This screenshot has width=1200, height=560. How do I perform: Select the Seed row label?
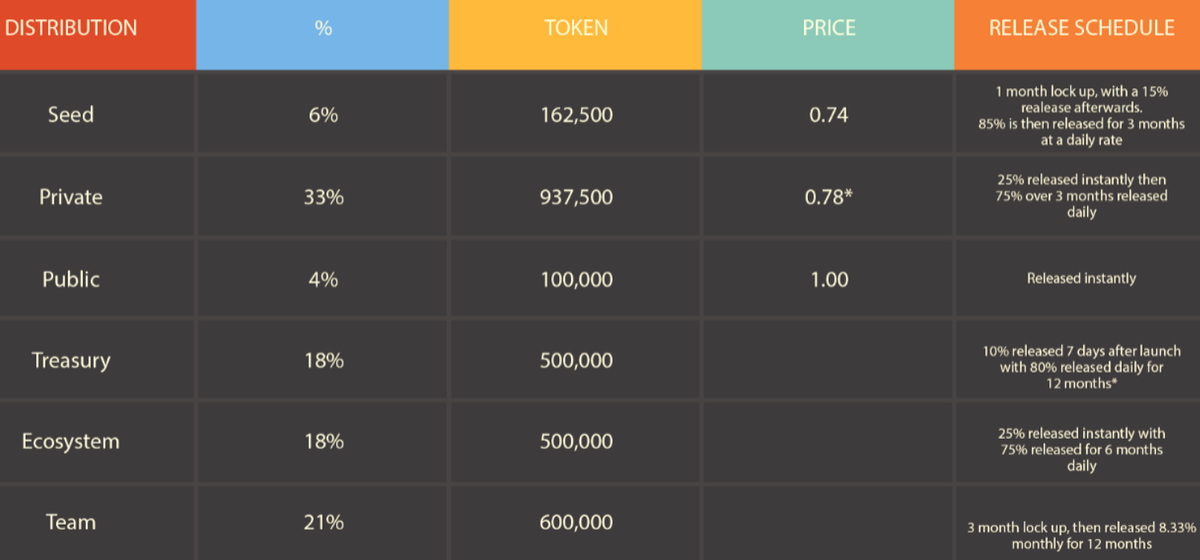pos(71,115)
